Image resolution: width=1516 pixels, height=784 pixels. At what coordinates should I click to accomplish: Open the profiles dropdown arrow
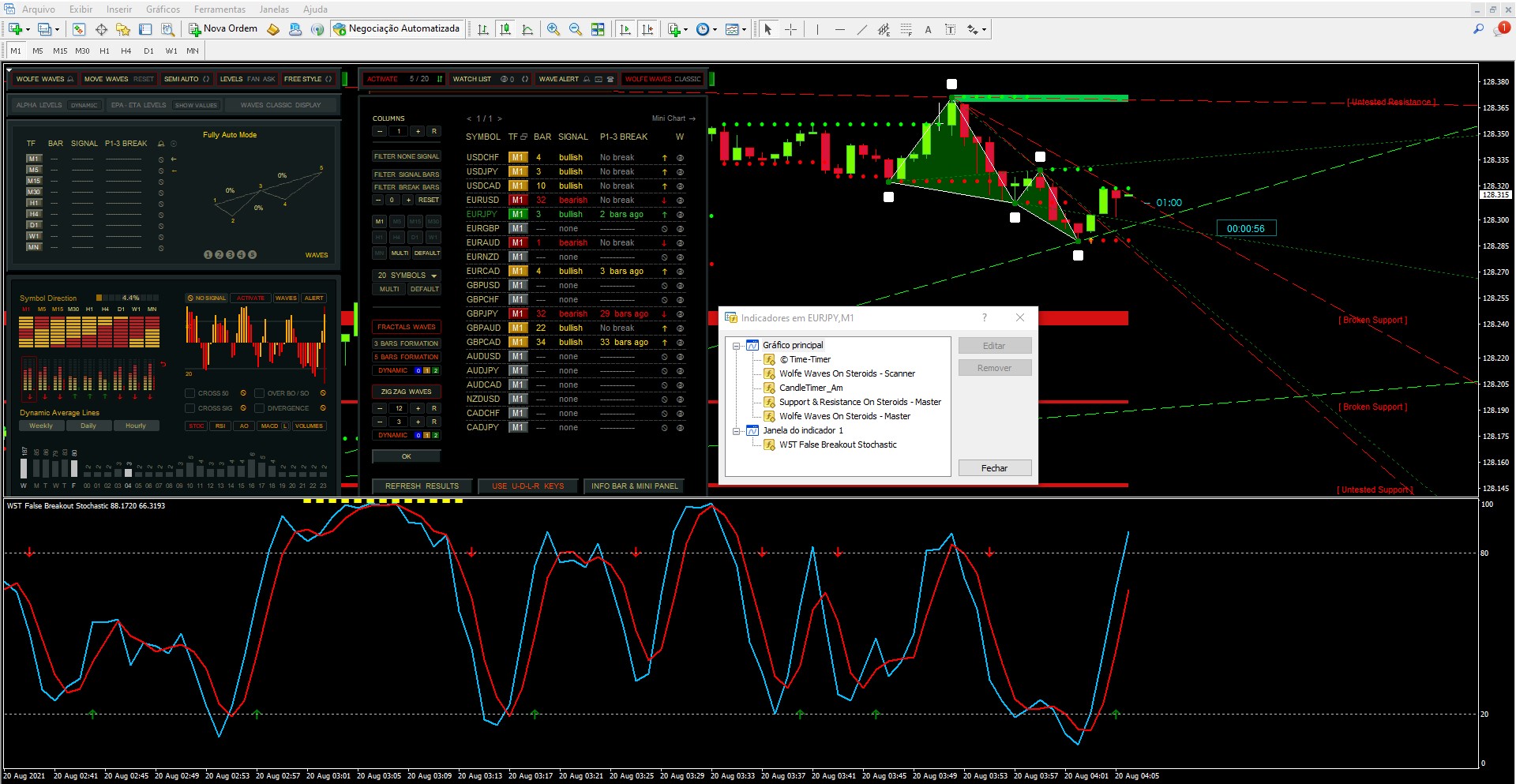coord(57,30)
